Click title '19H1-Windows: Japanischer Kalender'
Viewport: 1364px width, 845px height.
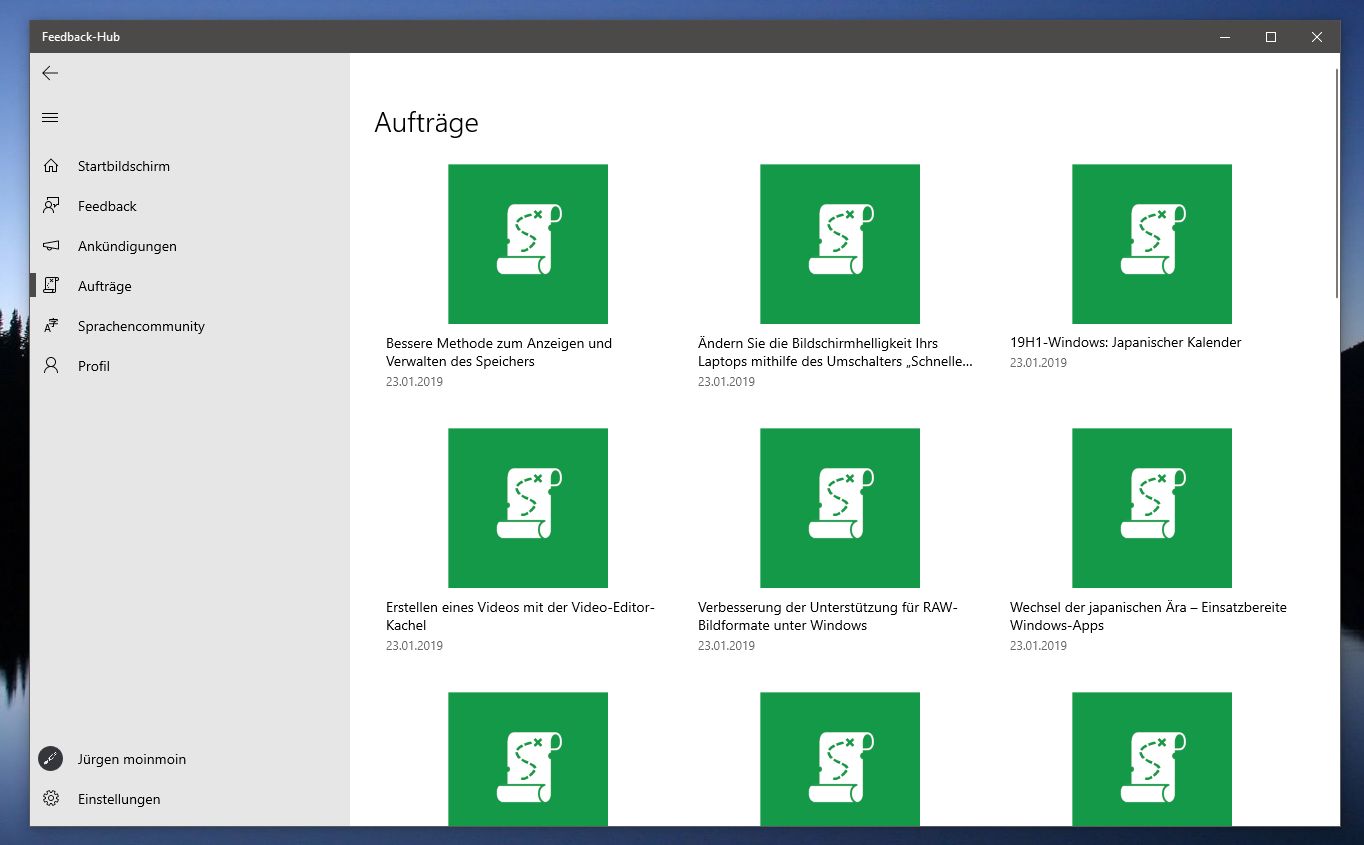[x=1126, y=342]
